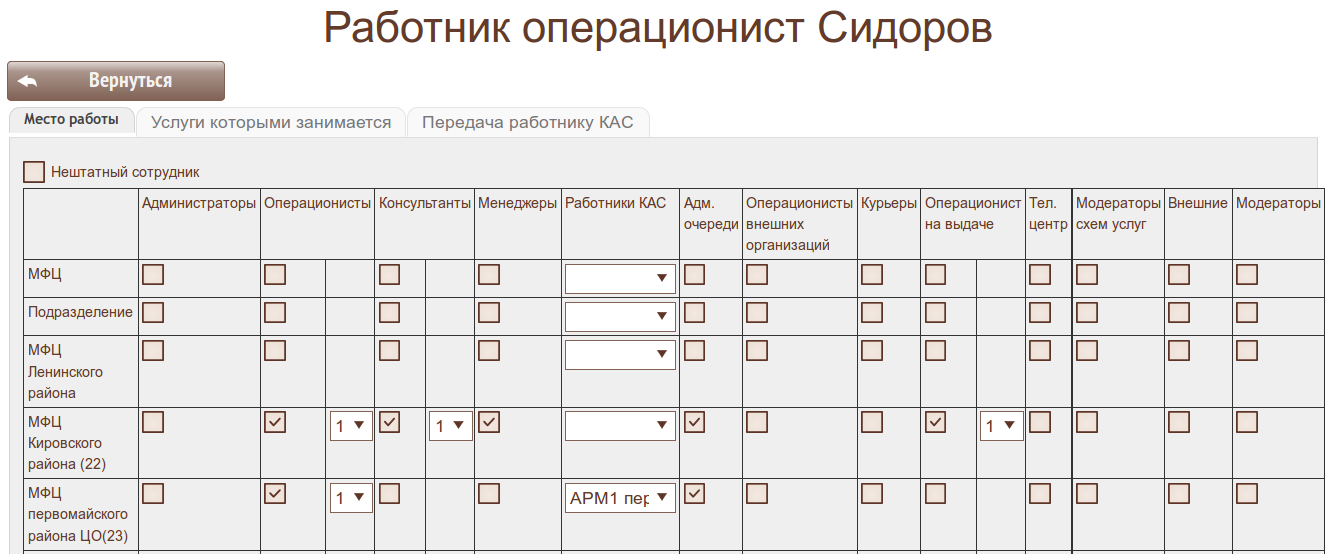Check Тел. центр box for Подразделение
This screenshot has width=1328, height=554.
[x=1040, y=313]
